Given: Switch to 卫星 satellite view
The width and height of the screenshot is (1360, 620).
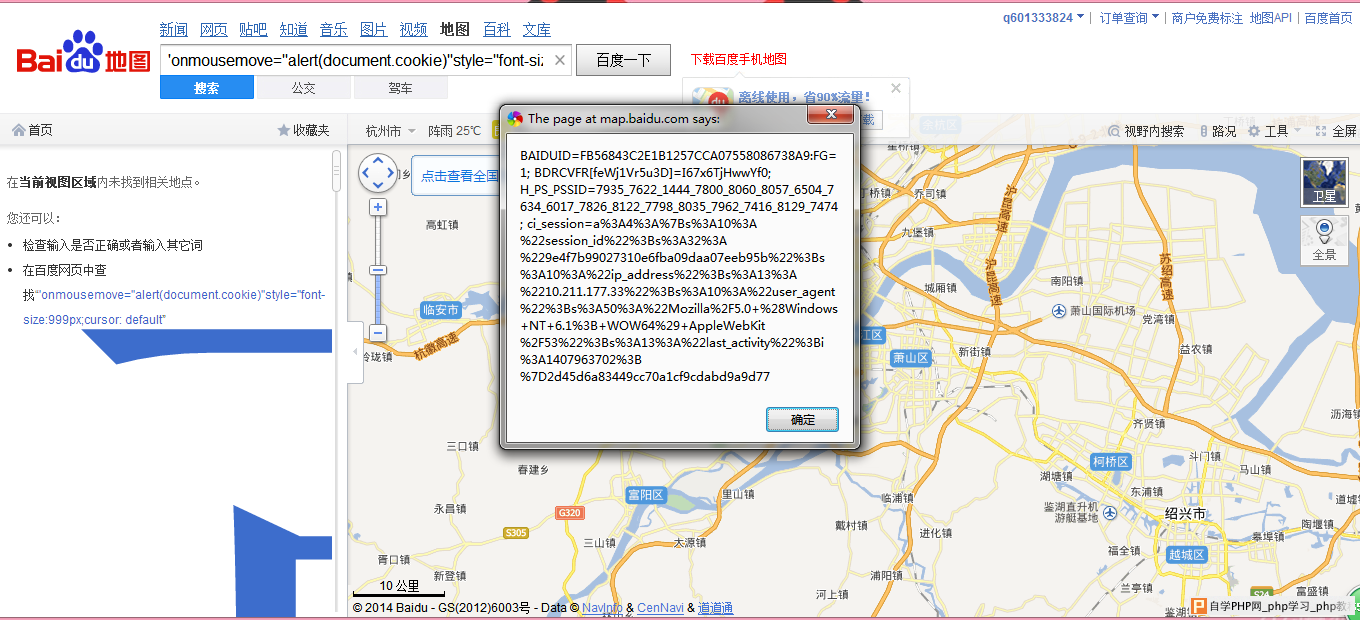Looking at the screenshot, I should [x=1324, y=182].
